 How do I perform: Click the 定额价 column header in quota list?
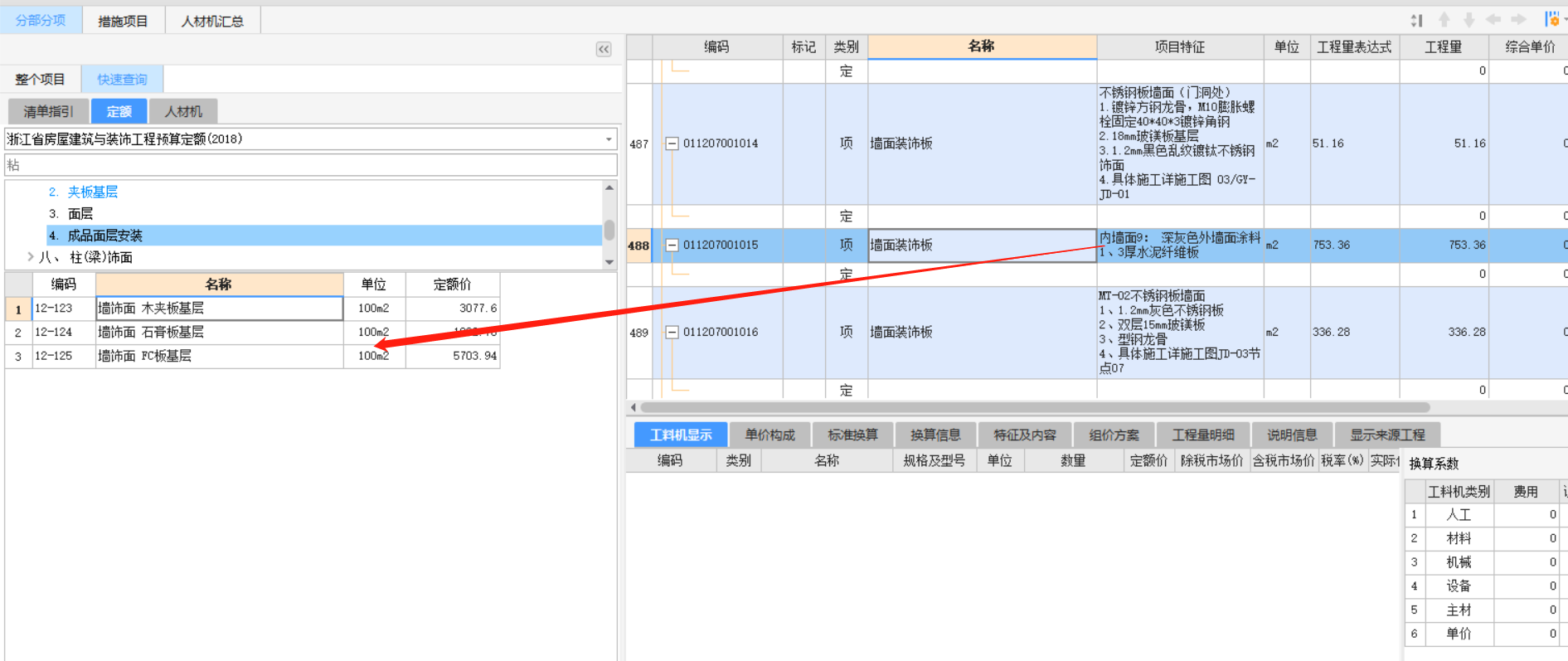tap(452, 284)
